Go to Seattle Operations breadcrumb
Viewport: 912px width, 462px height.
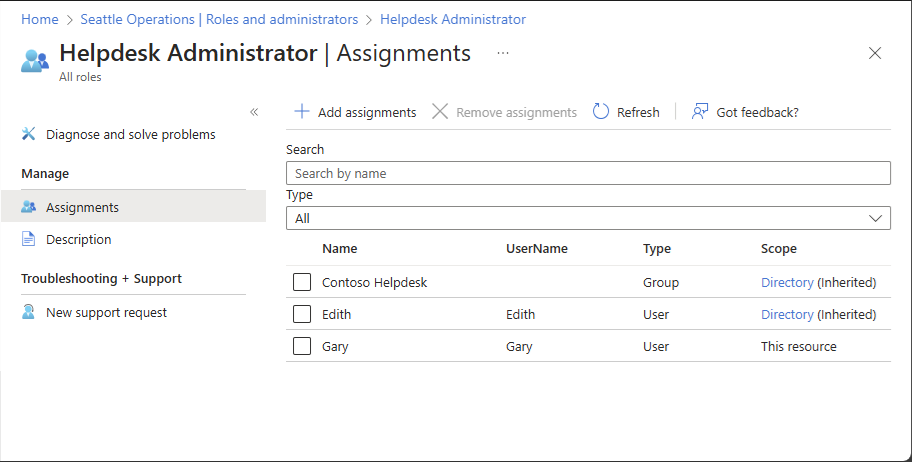point(219,19)
